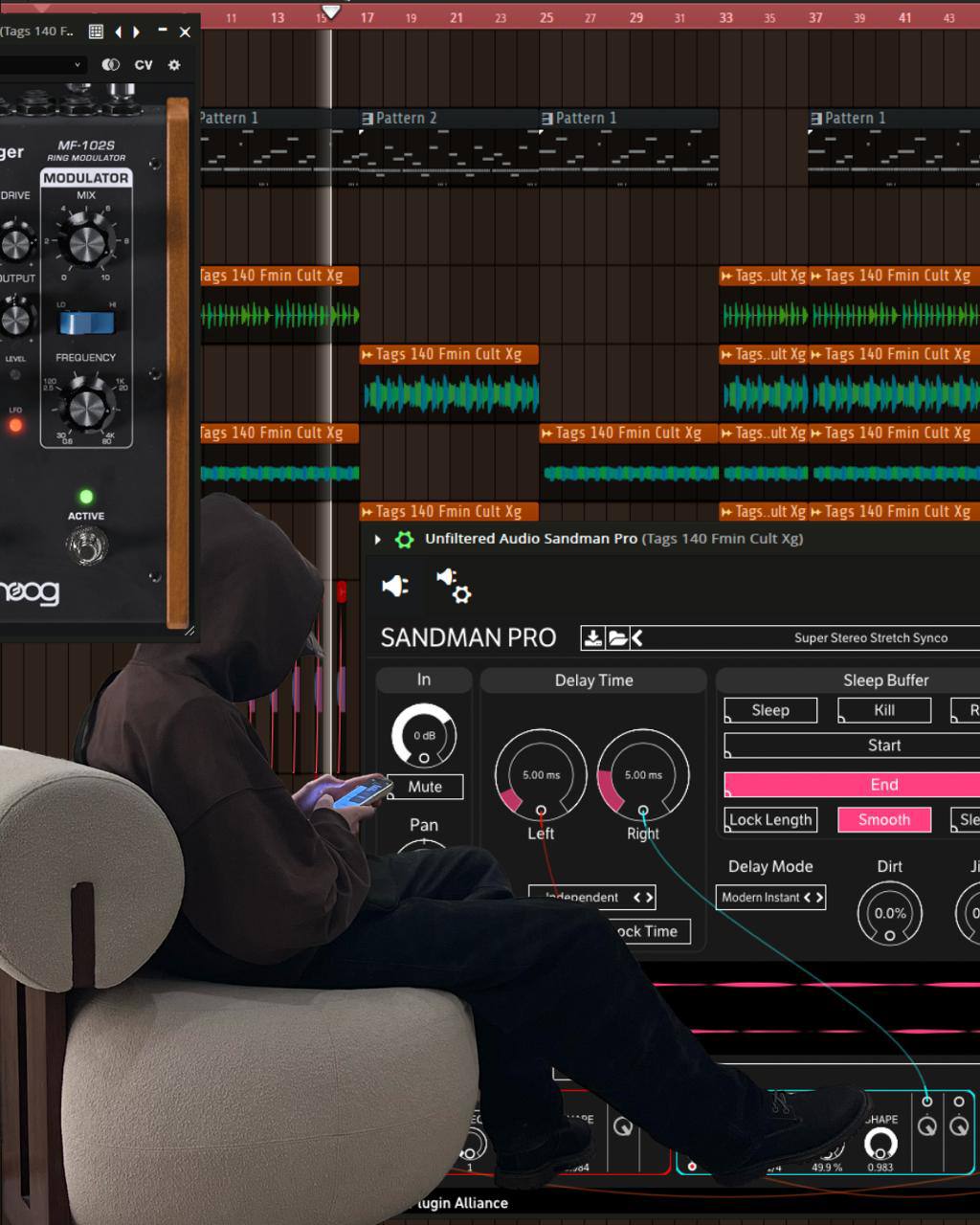The height and width of the screenshot is (1225, 980).
Task: Toggle the Sleep button
Action: [770, 710]
